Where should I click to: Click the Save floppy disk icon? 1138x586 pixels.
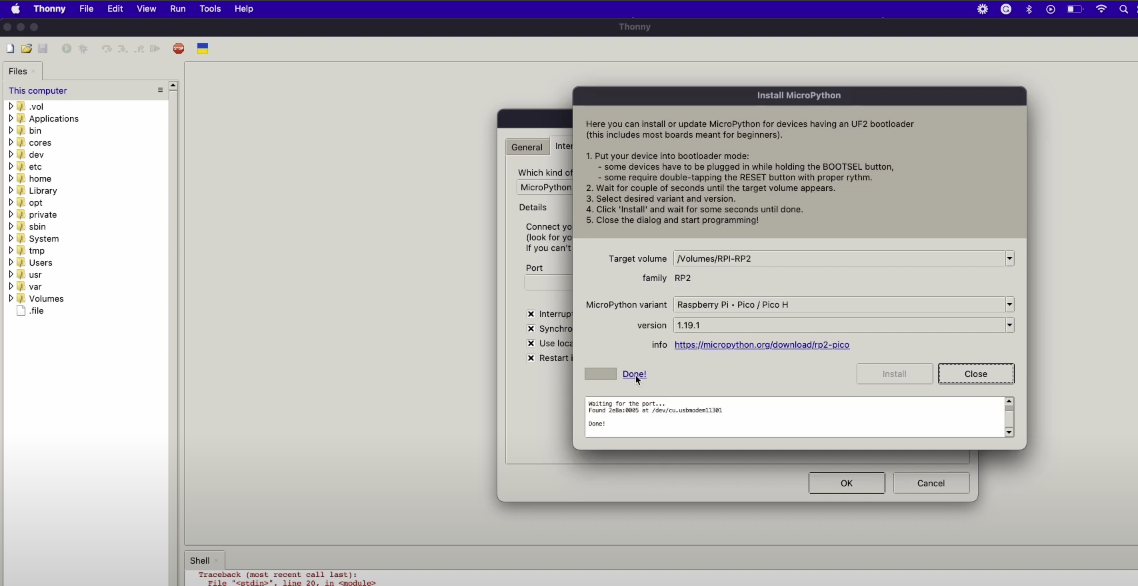click(x=42, y=49)
